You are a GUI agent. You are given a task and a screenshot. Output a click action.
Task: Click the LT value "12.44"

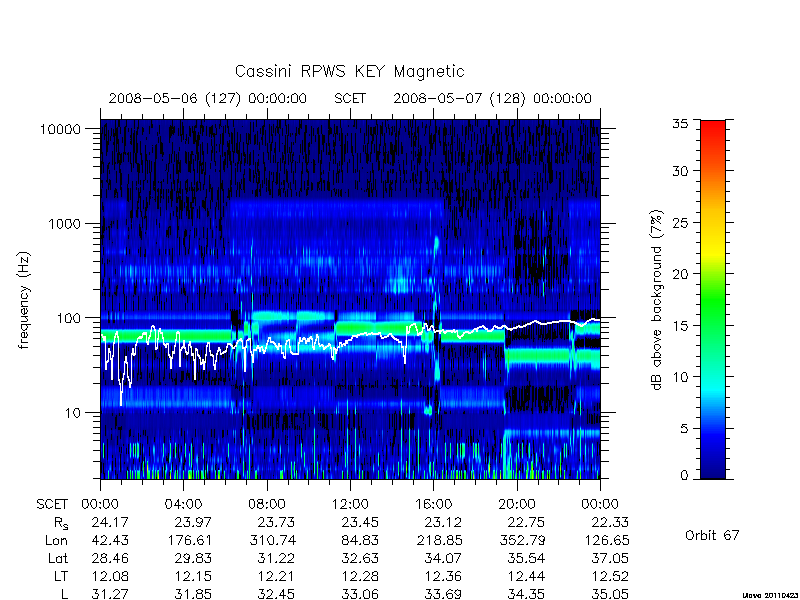tap(526, 577)
